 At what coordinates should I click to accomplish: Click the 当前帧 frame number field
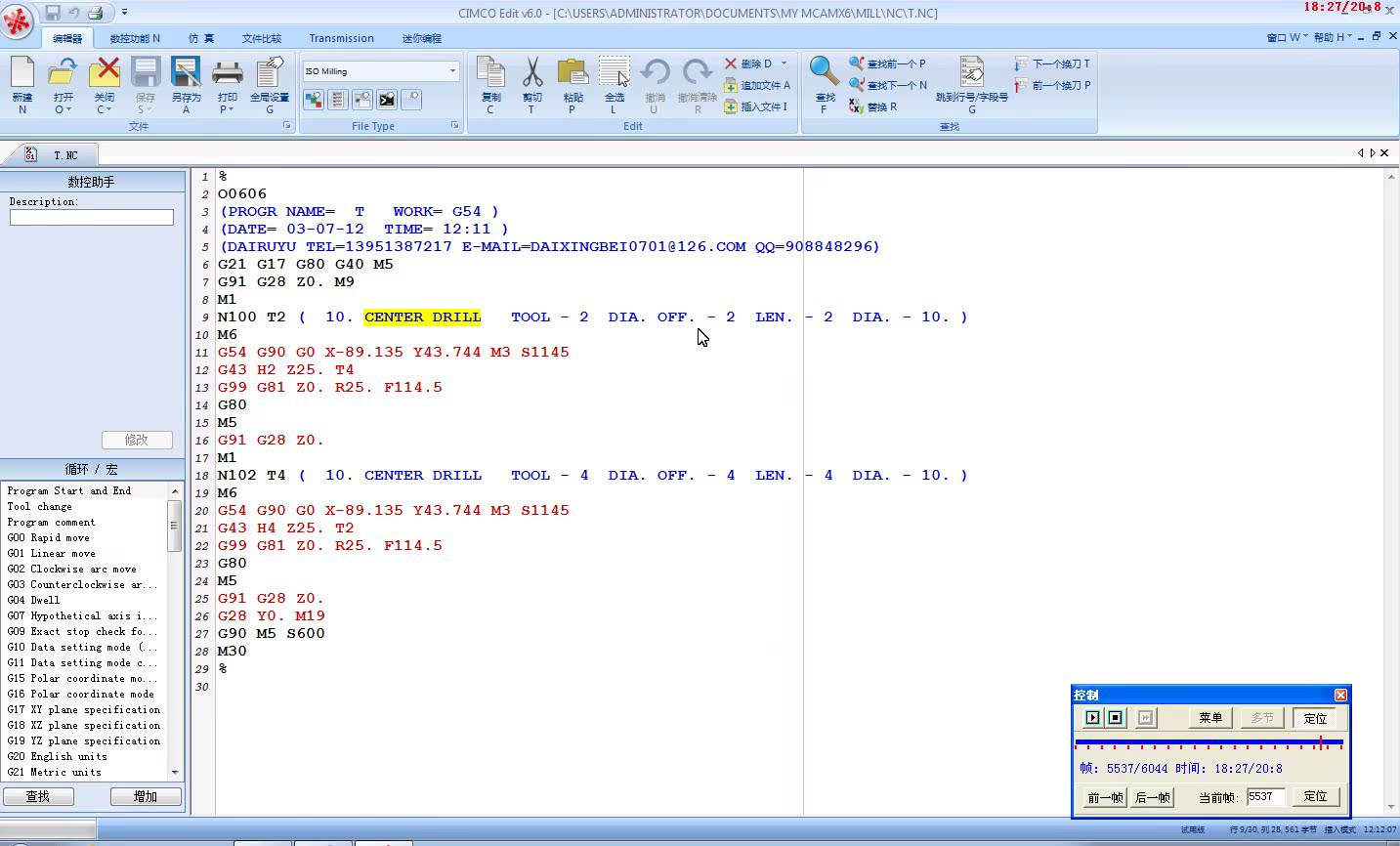[x=1265, y=796]
